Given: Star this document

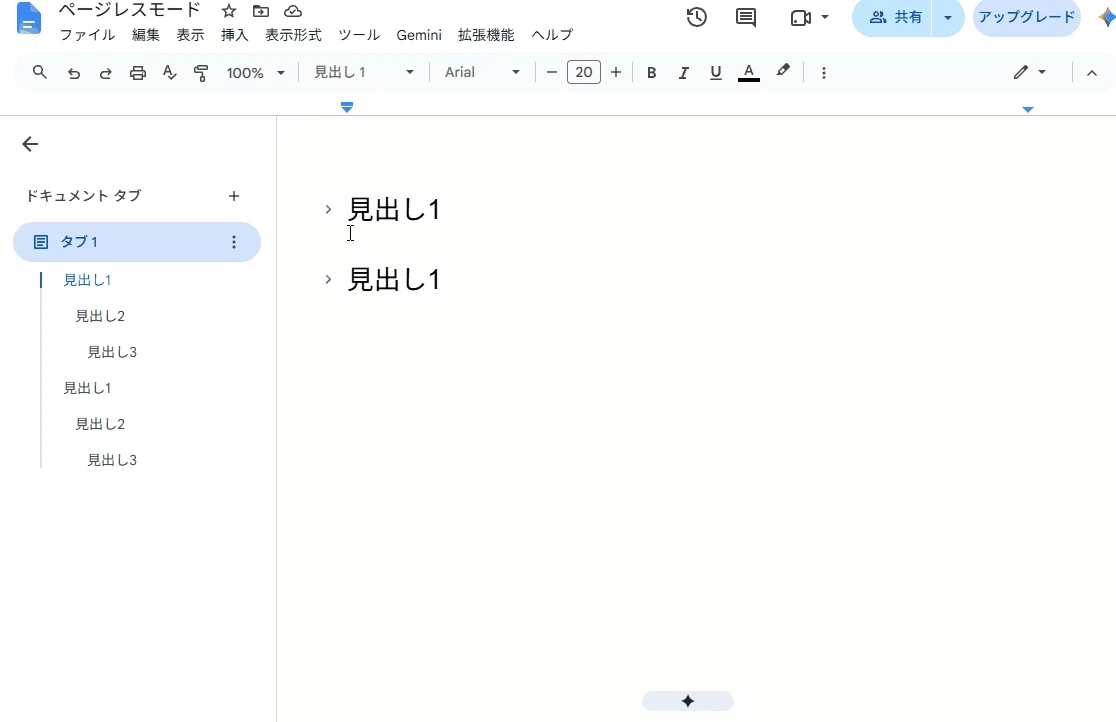Looking at the screenshot, I should pyautogui.click(x=228, y=11).
